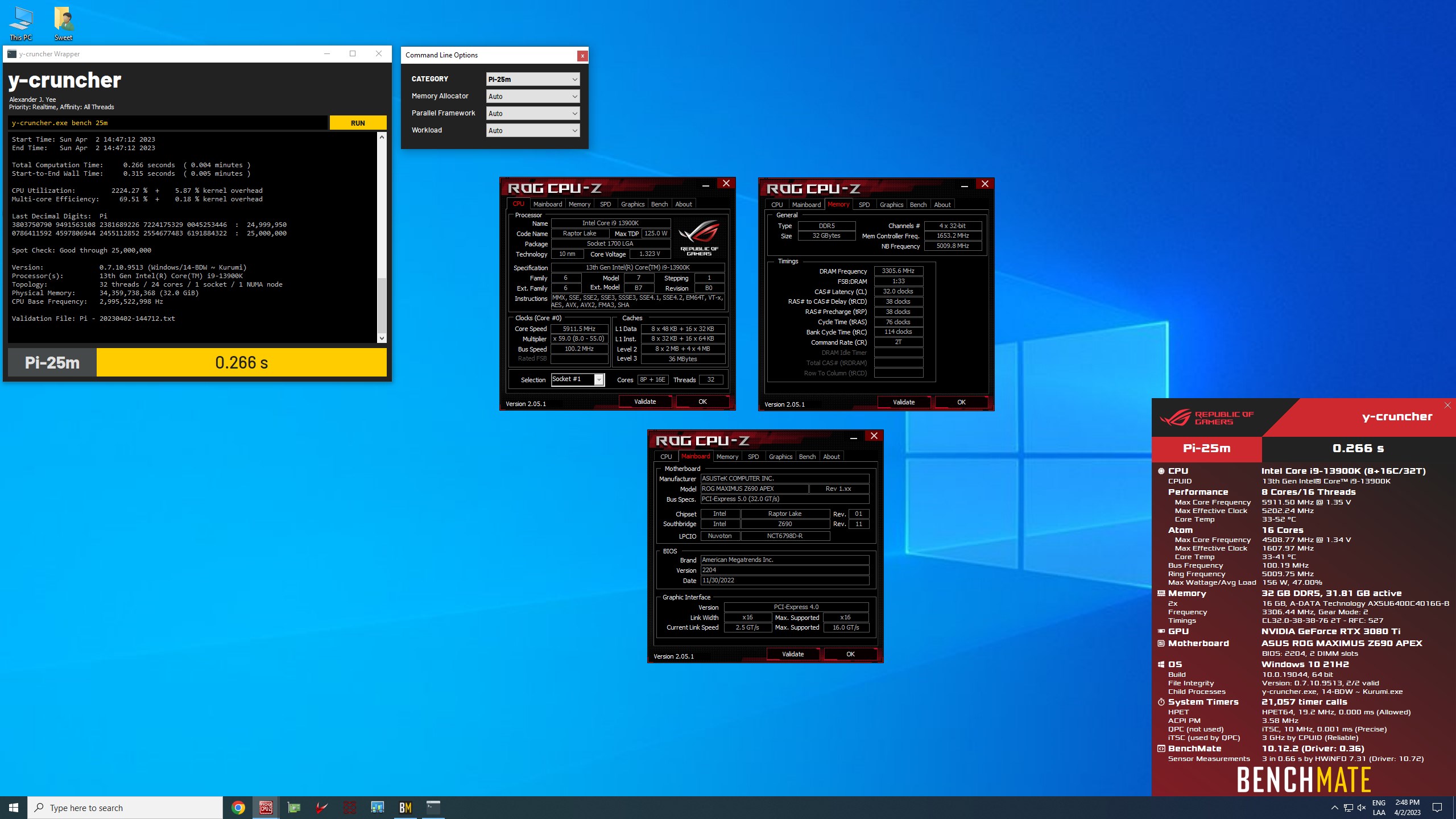Click the BenchMate BM taskbar icon

[405, 808]
